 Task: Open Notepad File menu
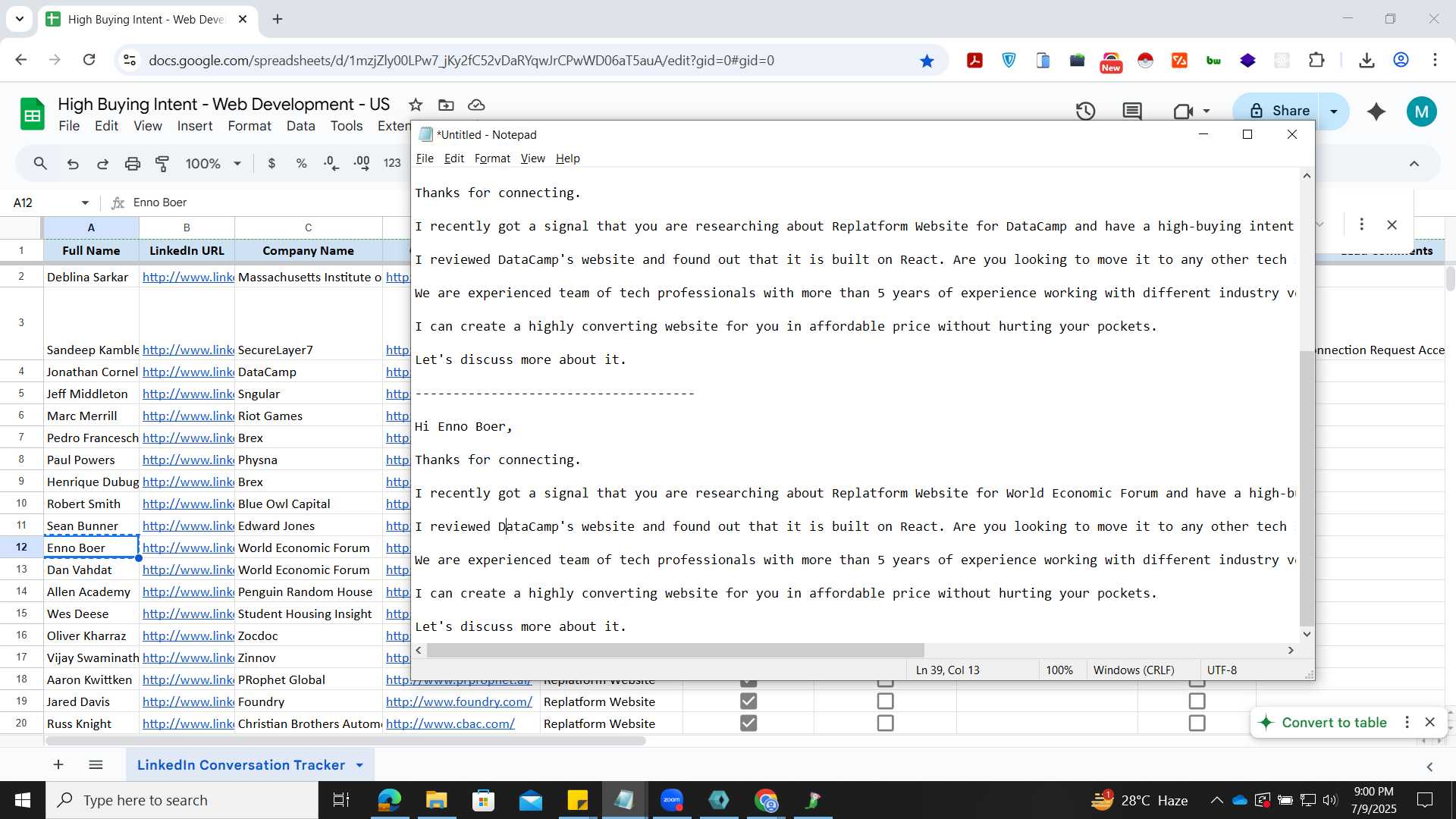(x=425, y=158)
